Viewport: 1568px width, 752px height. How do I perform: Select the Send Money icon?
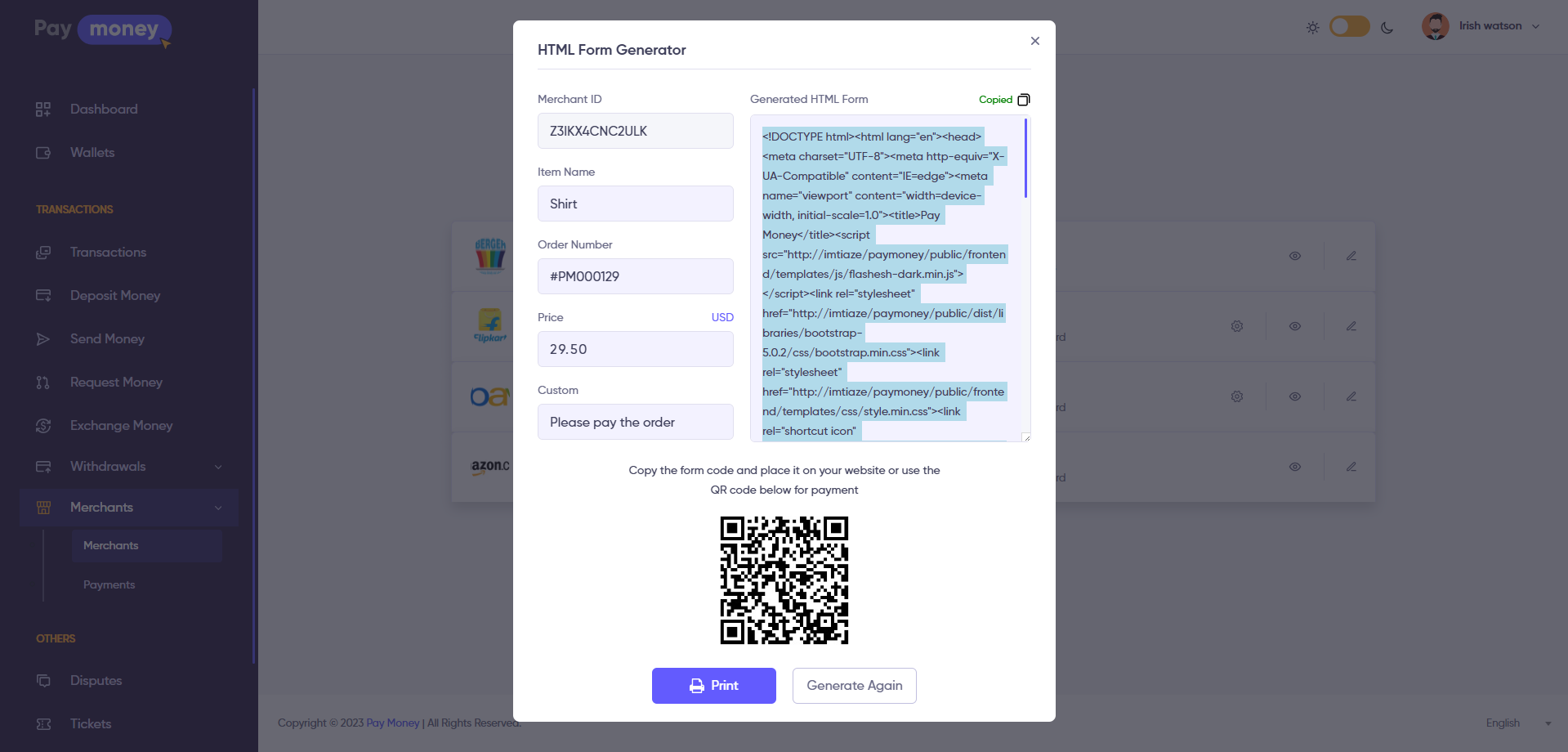[x=43, y=339]
